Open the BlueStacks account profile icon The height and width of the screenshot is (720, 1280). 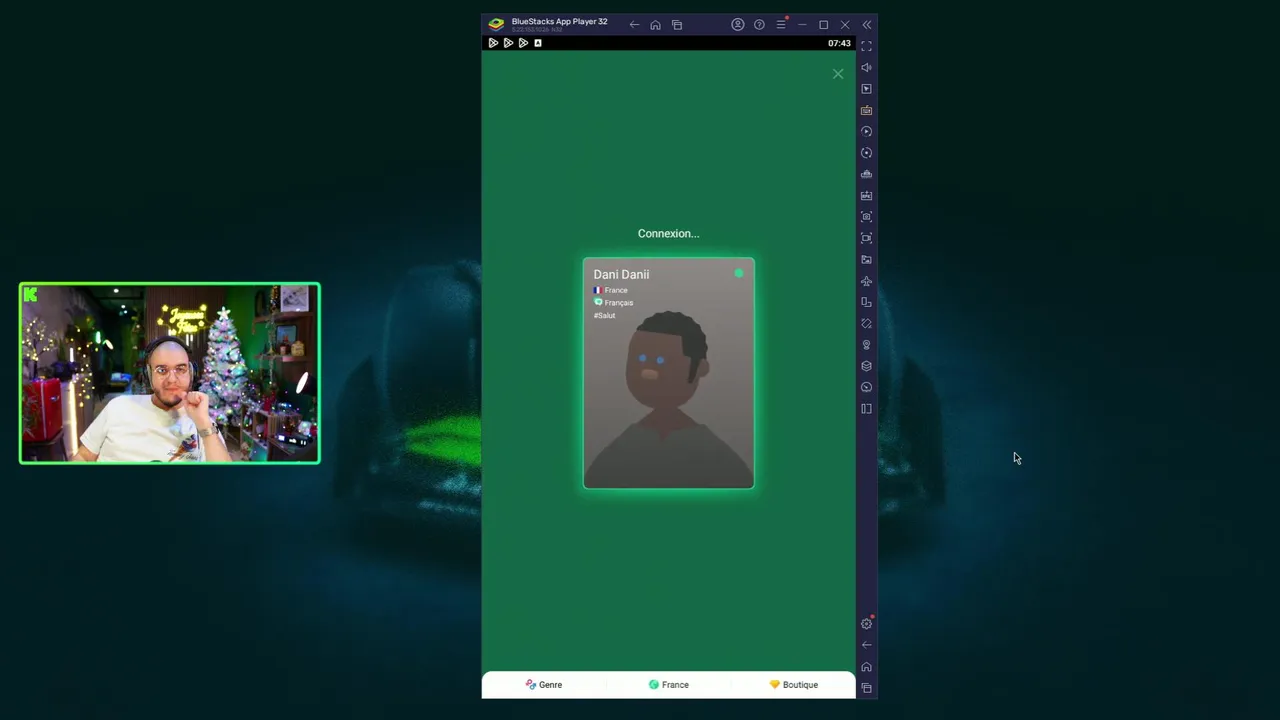[x=738, y=25]
